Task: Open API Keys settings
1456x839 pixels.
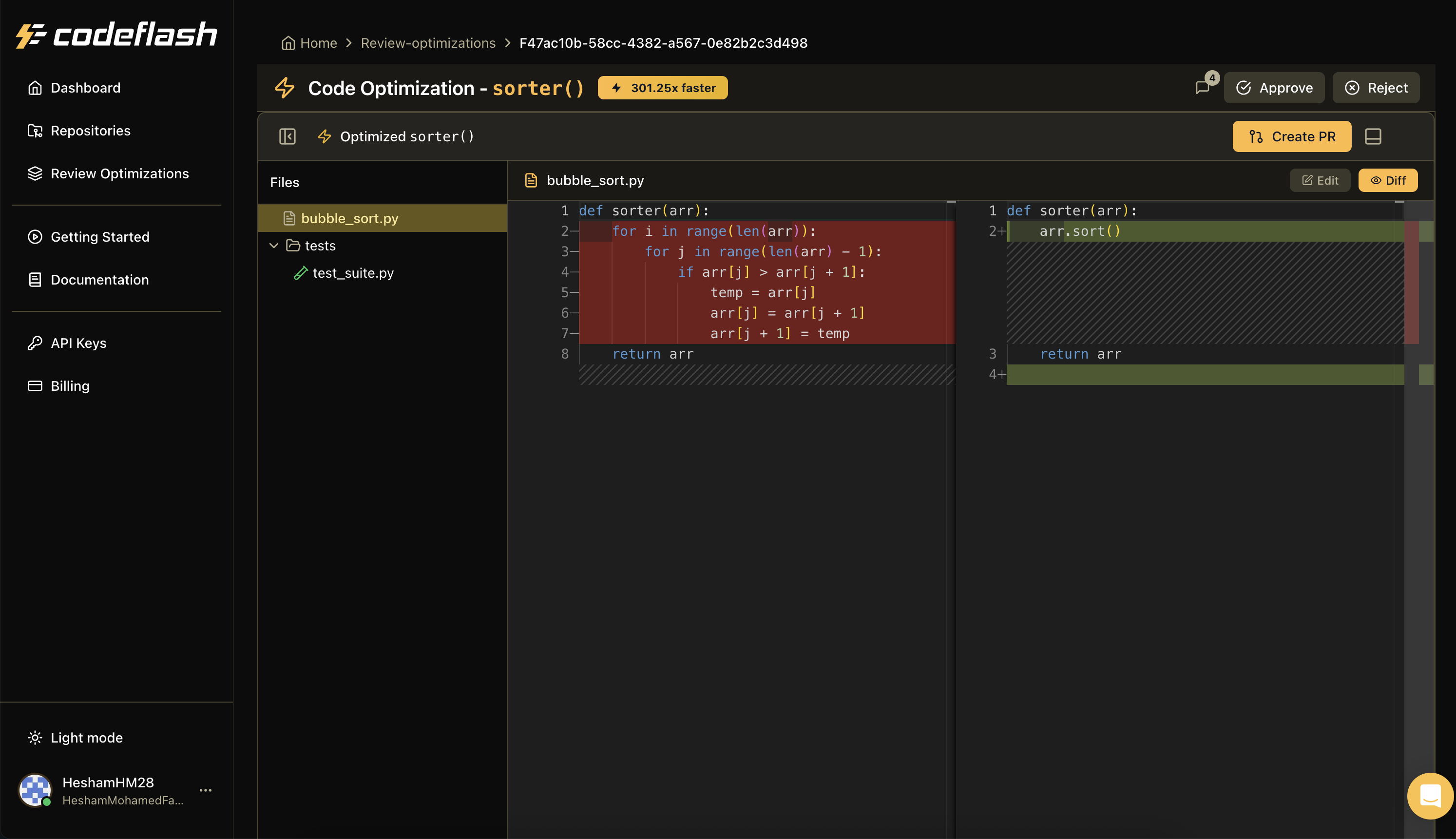Action: (78, 343)
